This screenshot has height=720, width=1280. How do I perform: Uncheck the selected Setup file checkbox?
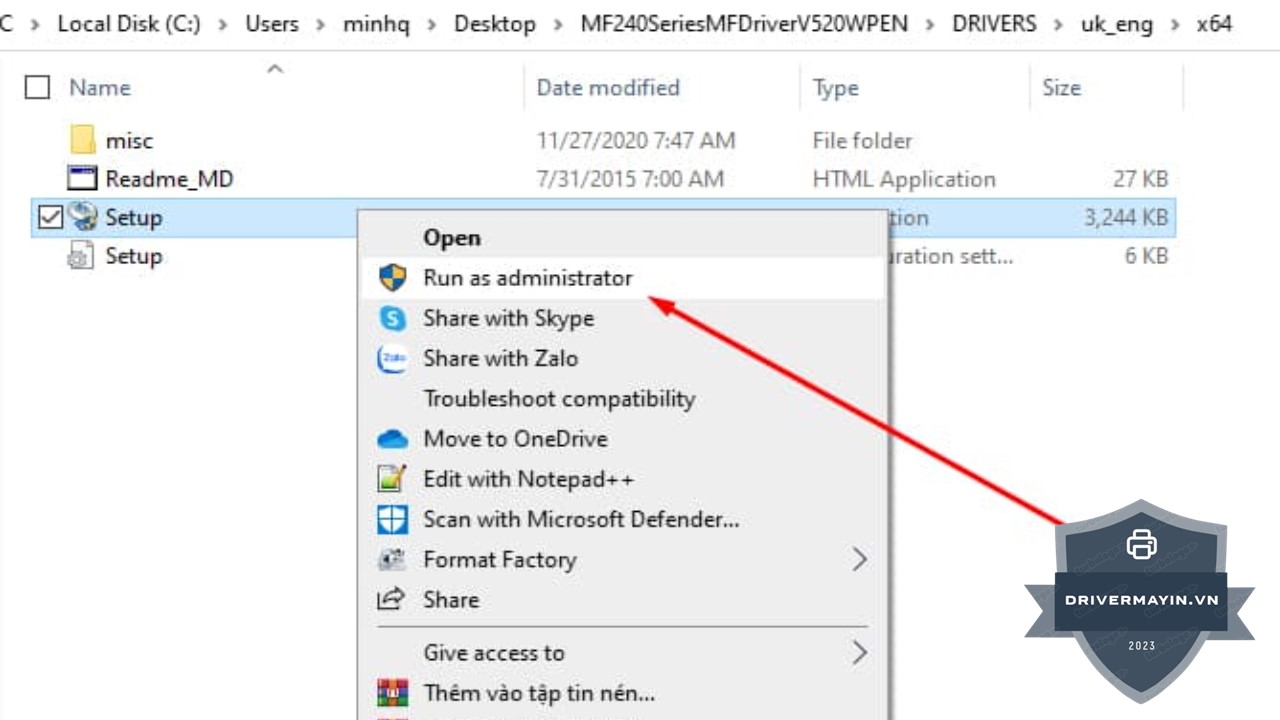pos(50,217)
